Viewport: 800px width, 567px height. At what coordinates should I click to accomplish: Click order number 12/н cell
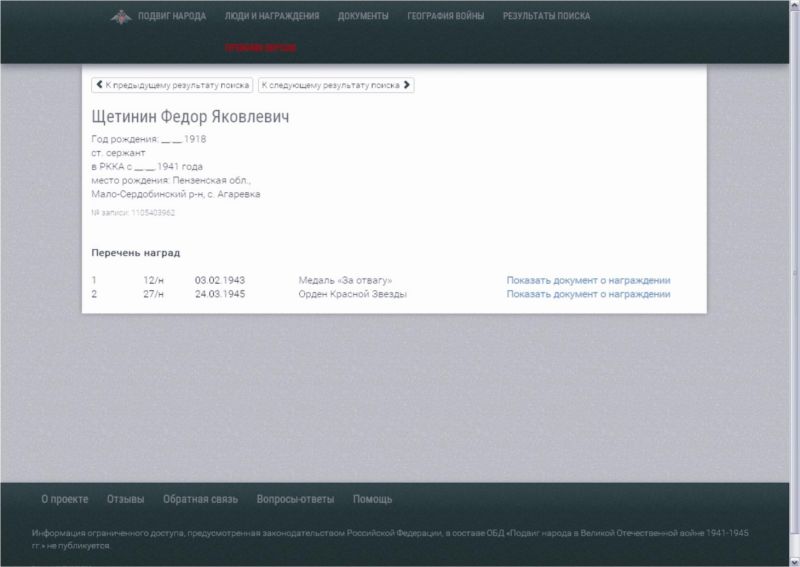click(x=154, y=280)
